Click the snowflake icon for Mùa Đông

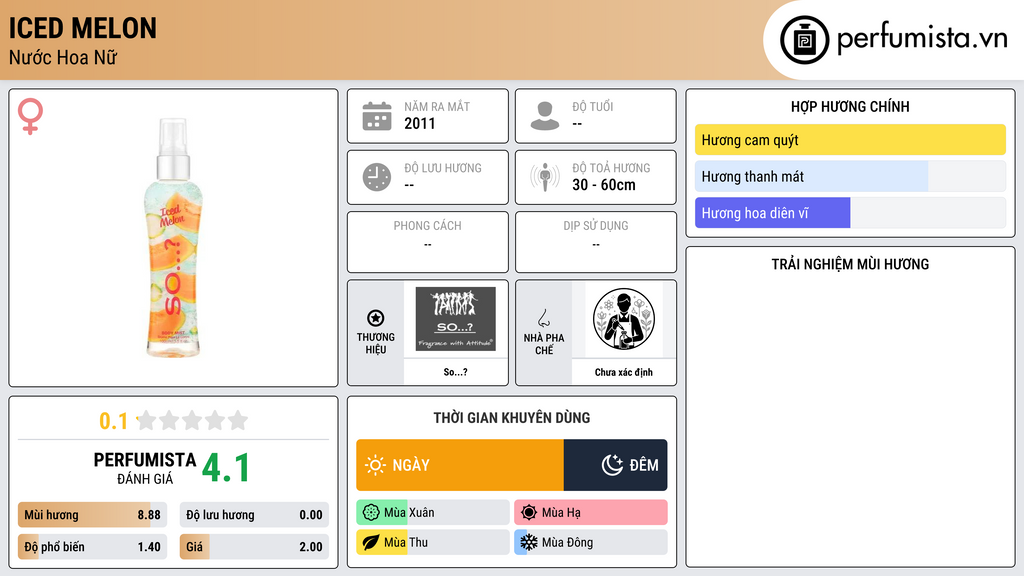[529, 542]
